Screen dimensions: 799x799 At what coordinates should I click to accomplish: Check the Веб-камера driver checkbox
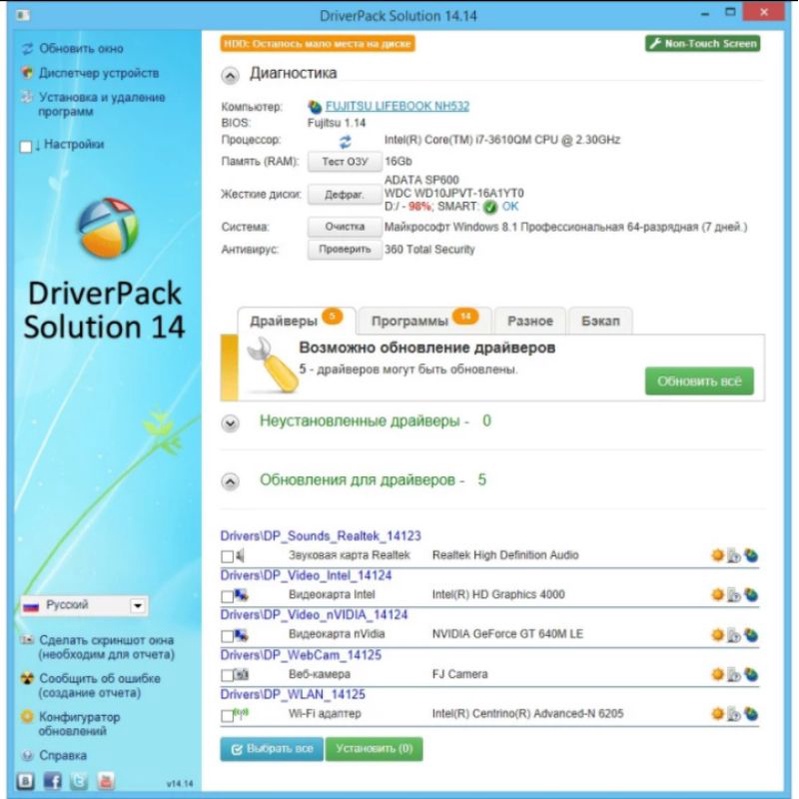click(227, 676)
